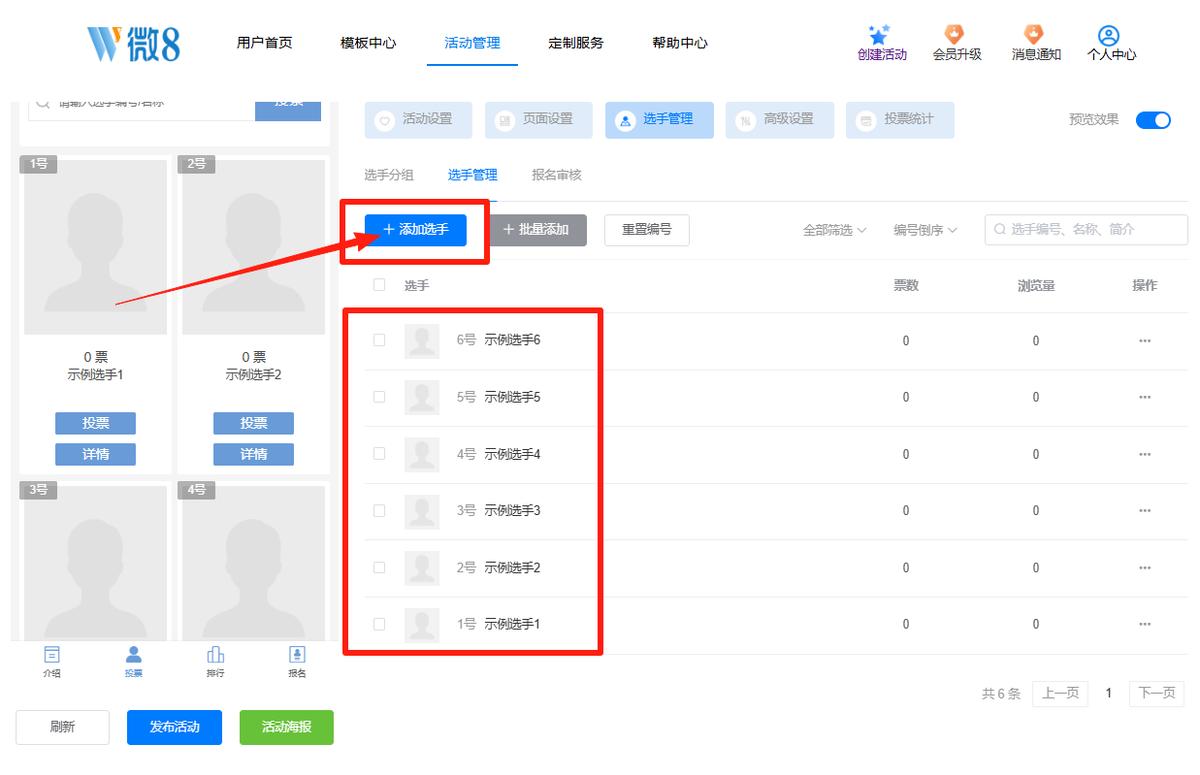Expand the 全部筛选 dropdown
This screenshot has height=775, width=1200.
[834, 230]
